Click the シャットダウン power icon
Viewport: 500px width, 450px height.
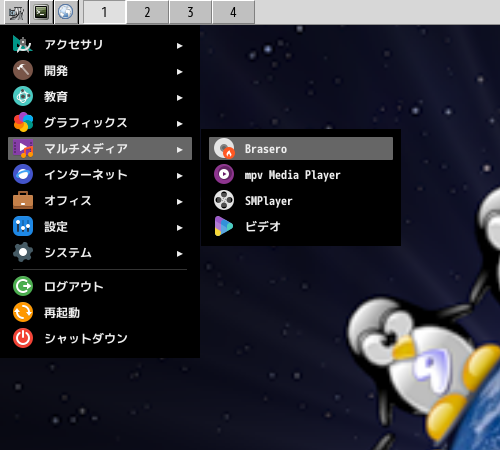(x=23, y=338)
